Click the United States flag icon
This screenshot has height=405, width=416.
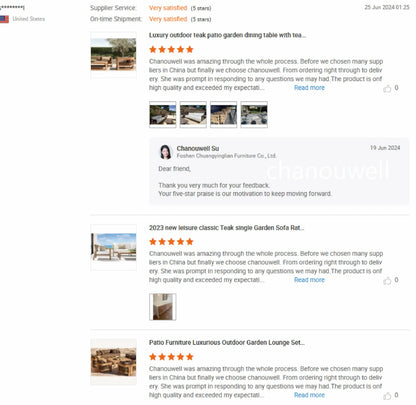4,19
